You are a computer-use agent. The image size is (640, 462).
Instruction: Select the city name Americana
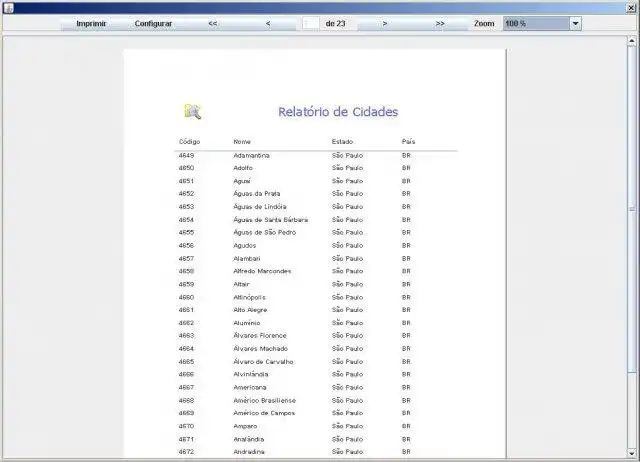coord(250,387)
